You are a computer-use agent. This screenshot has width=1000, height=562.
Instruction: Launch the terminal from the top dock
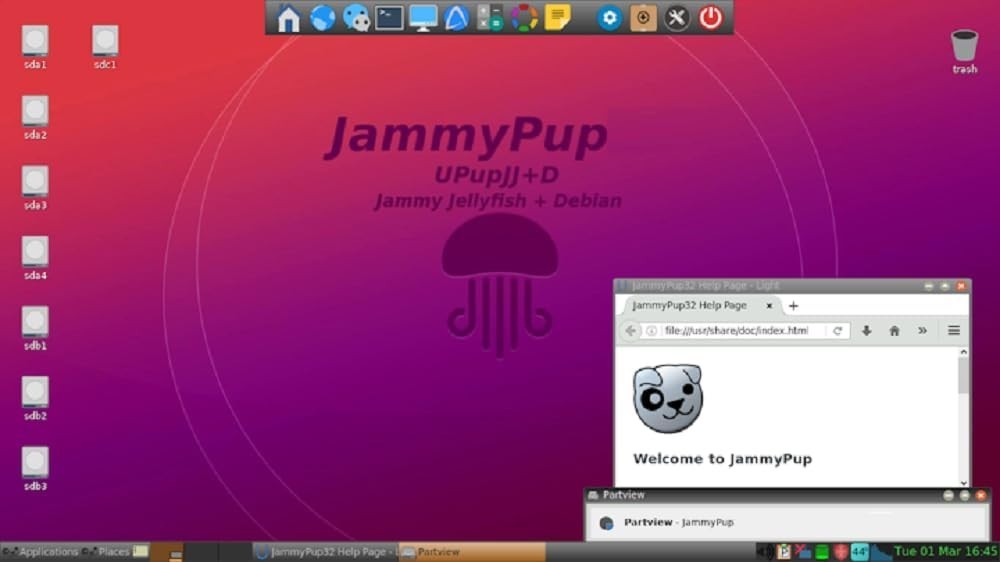pyautogui.click(x=389, y=18)
